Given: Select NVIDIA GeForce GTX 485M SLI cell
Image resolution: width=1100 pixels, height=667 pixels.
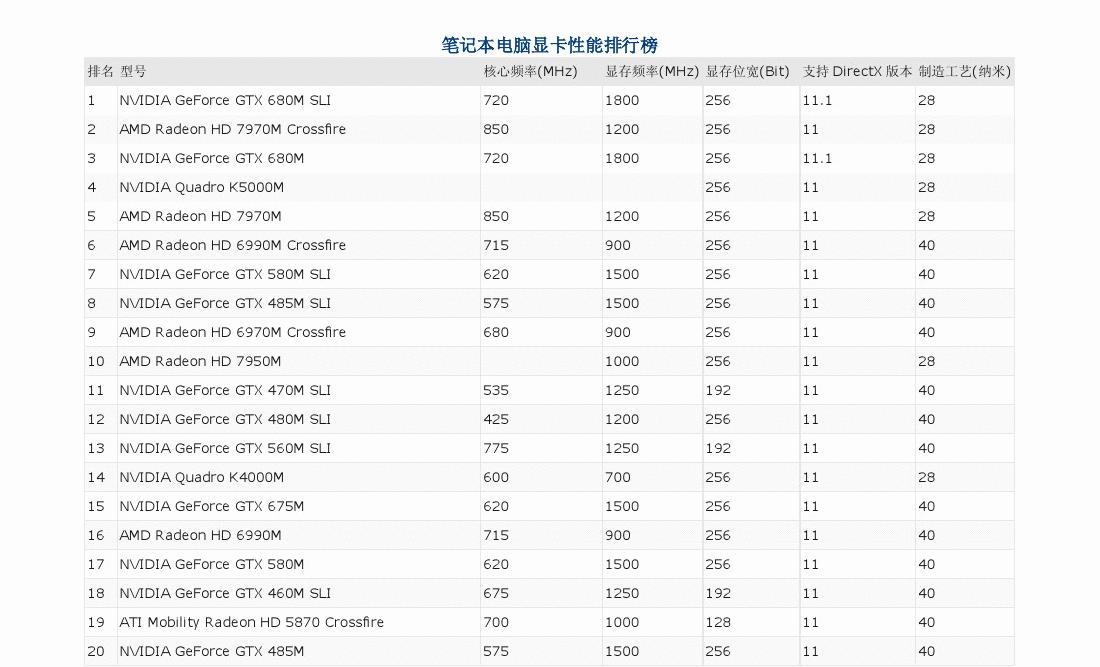Looking at the screenshot, I should point(224,303).
